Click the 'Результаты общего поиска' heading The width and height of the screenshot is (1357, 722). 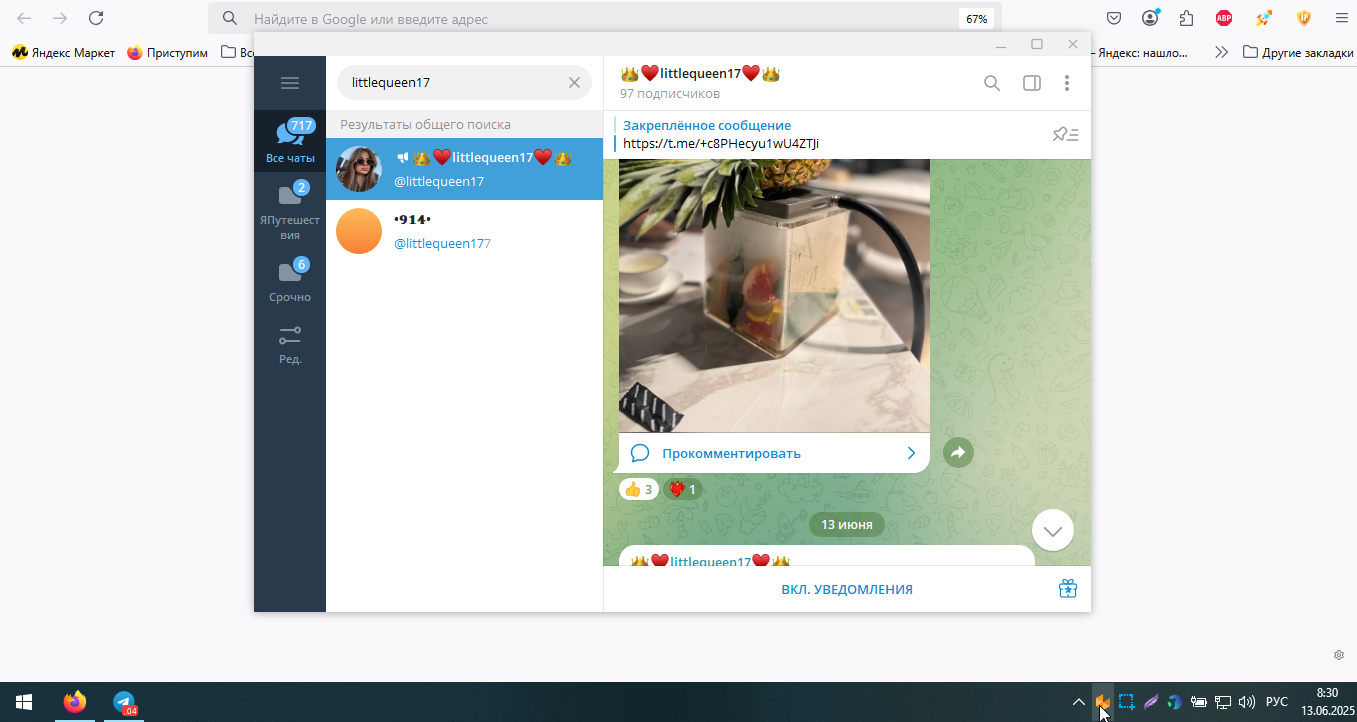[425, 124]
